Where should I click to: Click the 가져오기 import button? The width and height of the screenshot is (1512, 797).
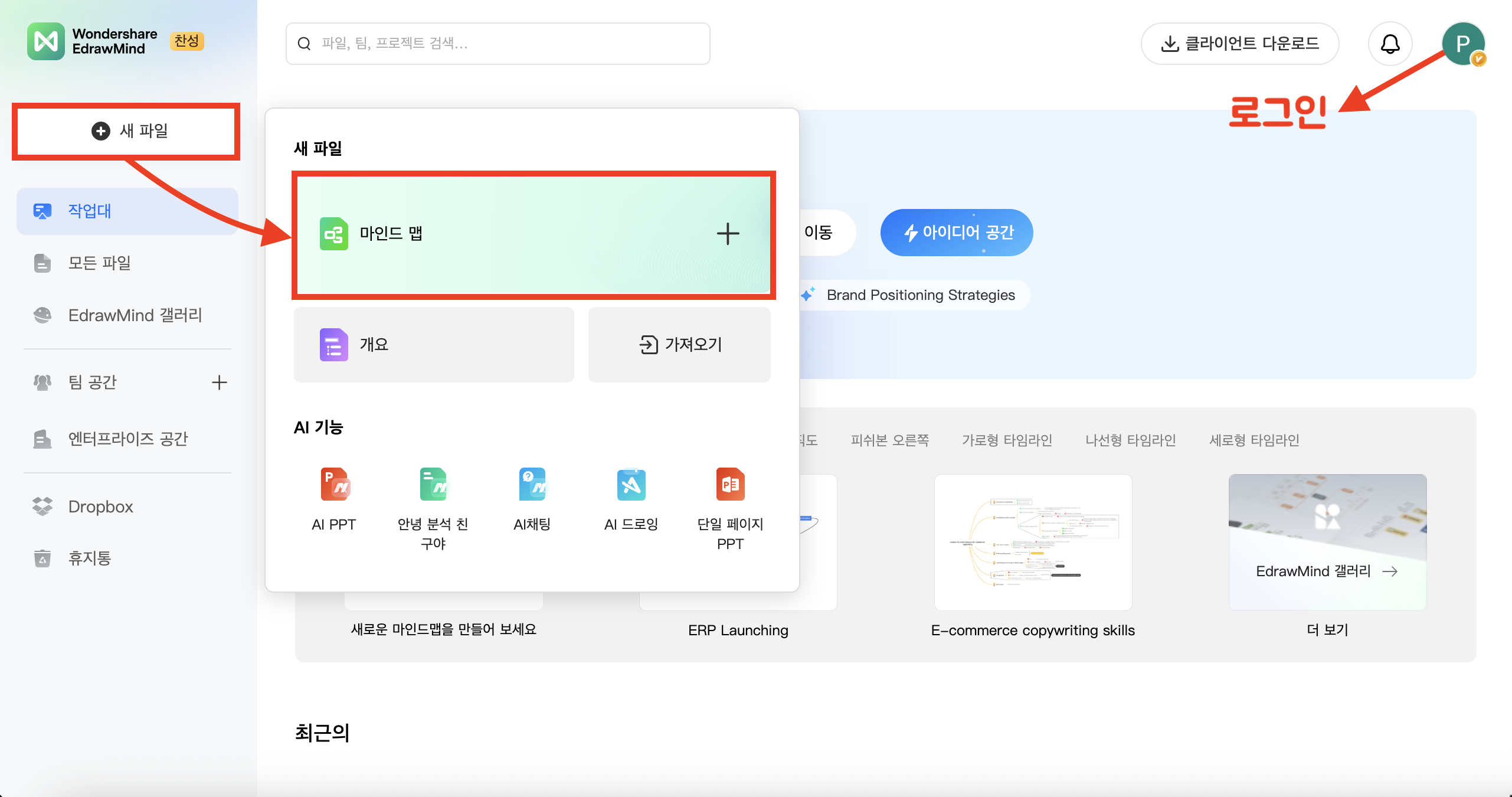click(679, 345)
